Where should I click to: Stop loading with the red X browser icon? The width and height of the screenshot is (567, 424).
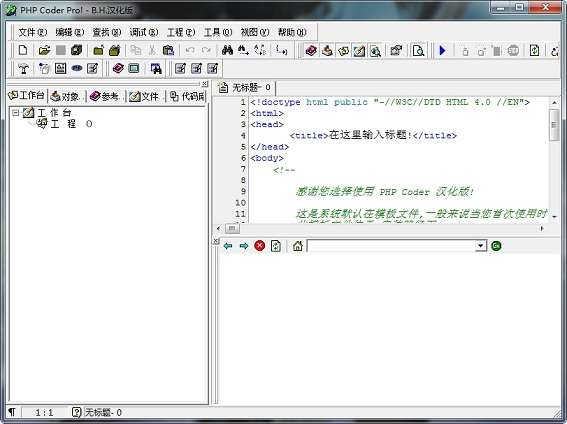(x=260, y=246)
